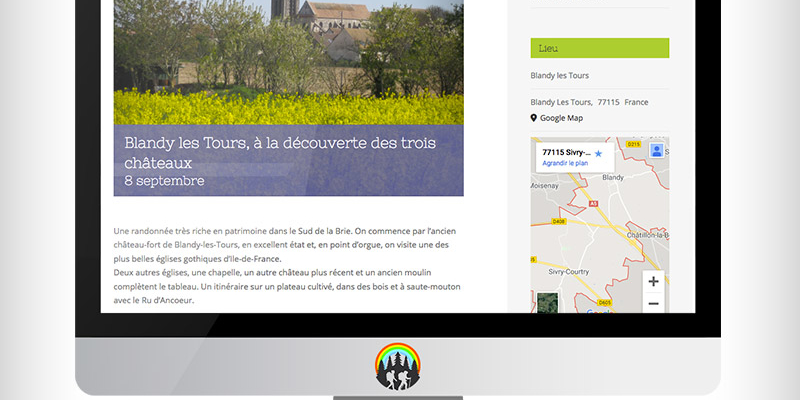Click the Google account avatar on map
This screenshot has width=800, height=400.
(657, 150)
